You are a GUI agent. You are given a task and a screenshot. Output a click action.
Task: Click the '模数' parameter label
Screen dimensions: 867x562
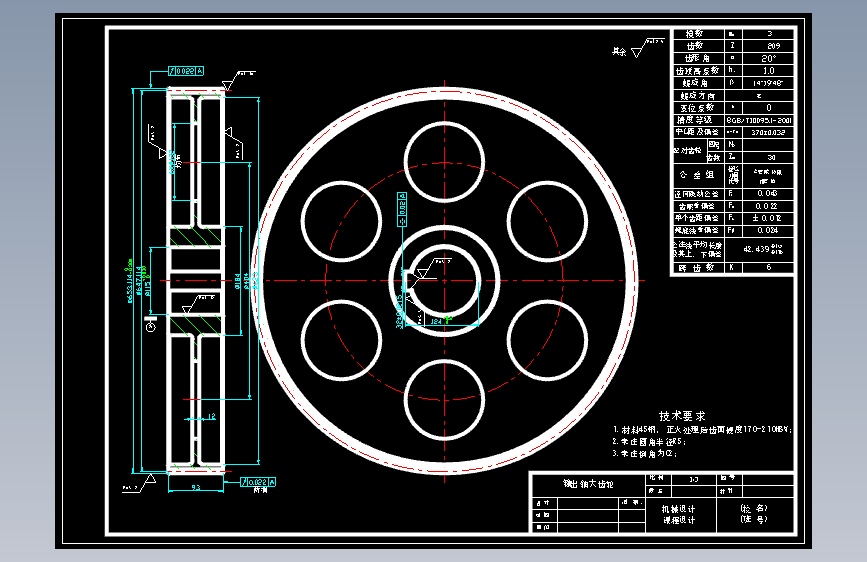coord(694,34)
